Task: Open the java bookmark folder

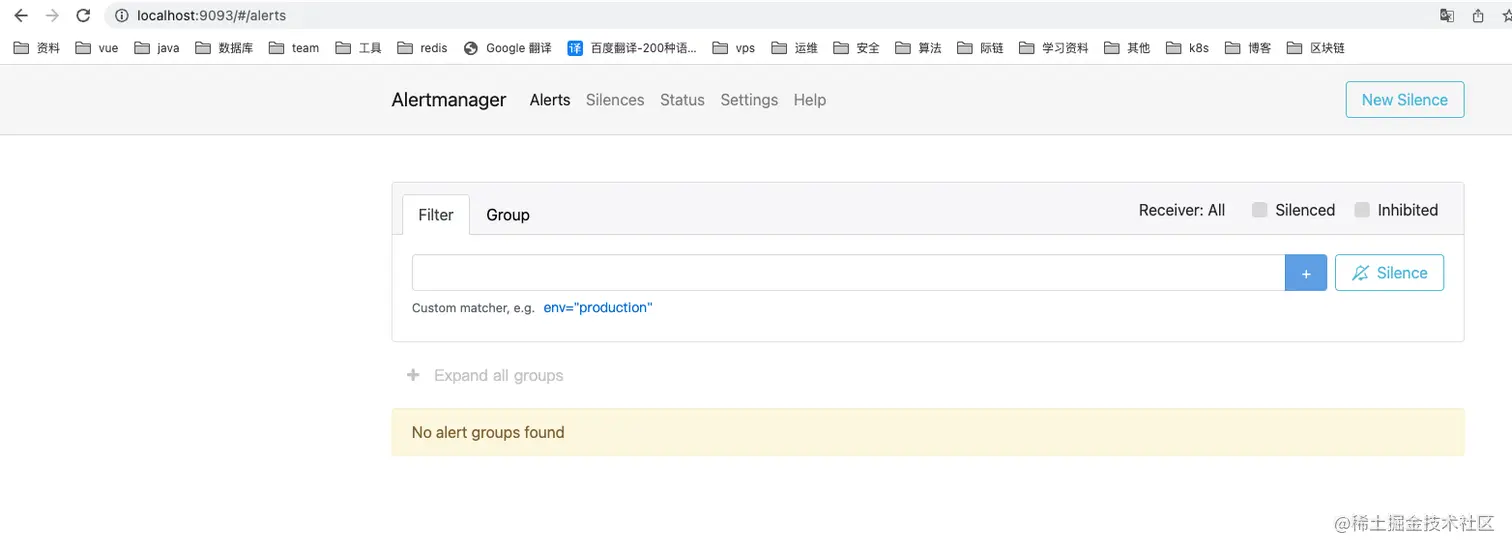Action: click(x=157, y=48)
